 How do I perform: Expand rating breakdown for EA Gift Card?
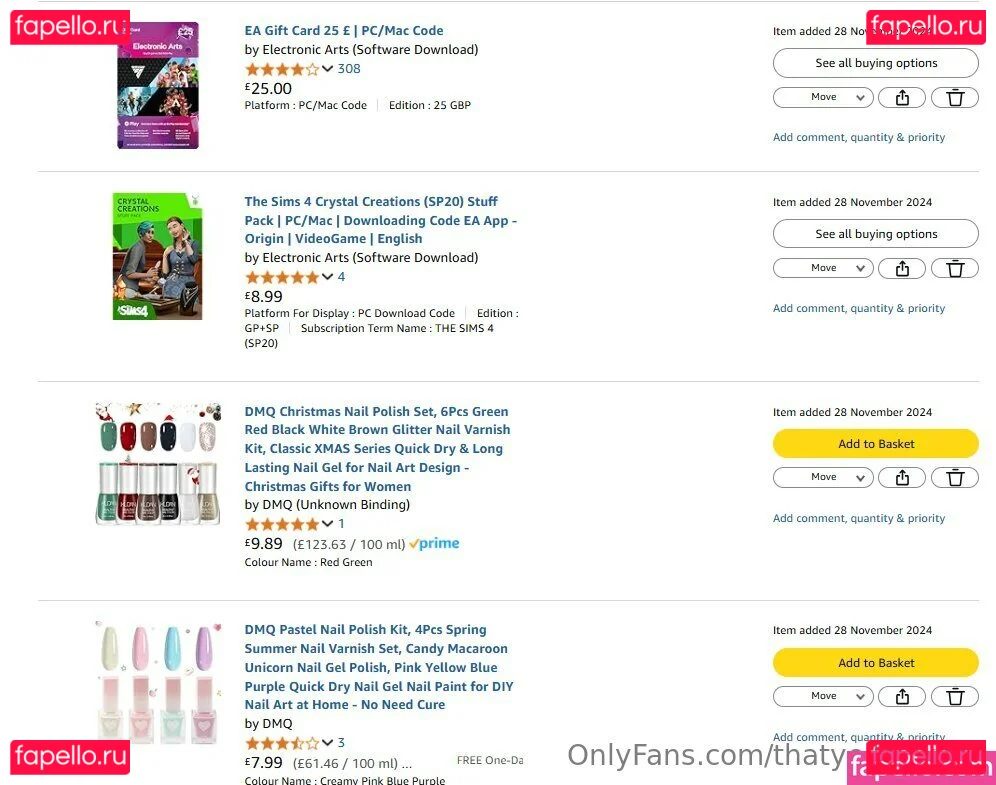click(x=327, y=69)
